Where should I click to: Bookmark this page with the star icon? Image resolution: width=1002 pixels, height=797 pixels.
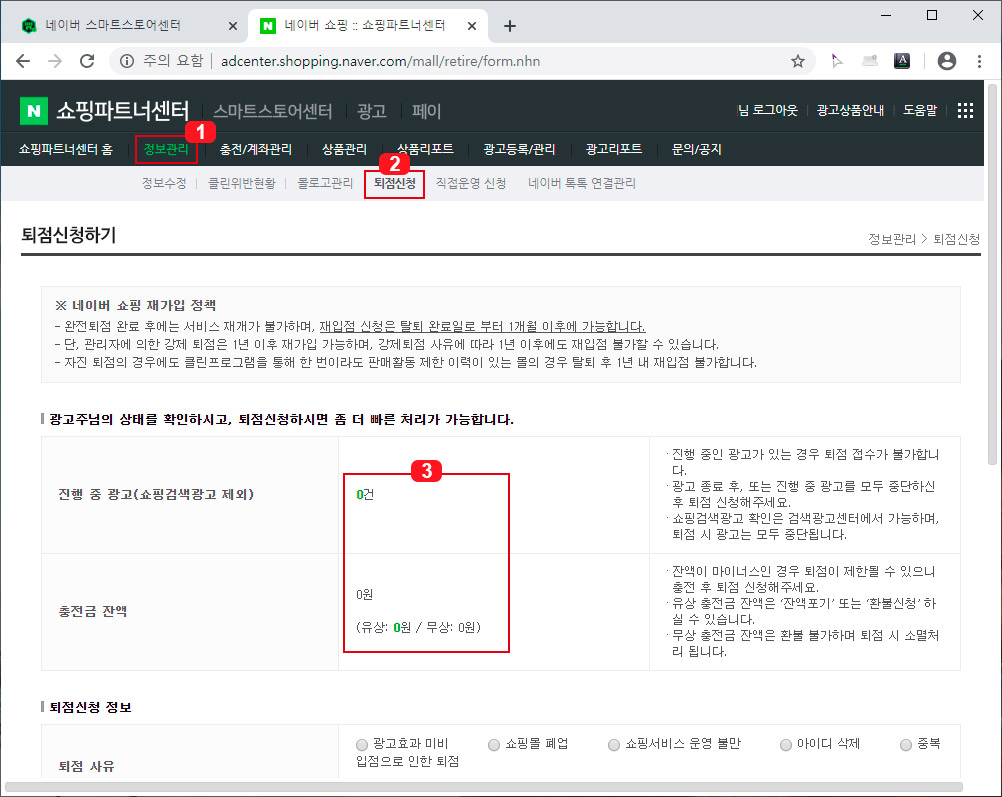[x=798, y=61]
